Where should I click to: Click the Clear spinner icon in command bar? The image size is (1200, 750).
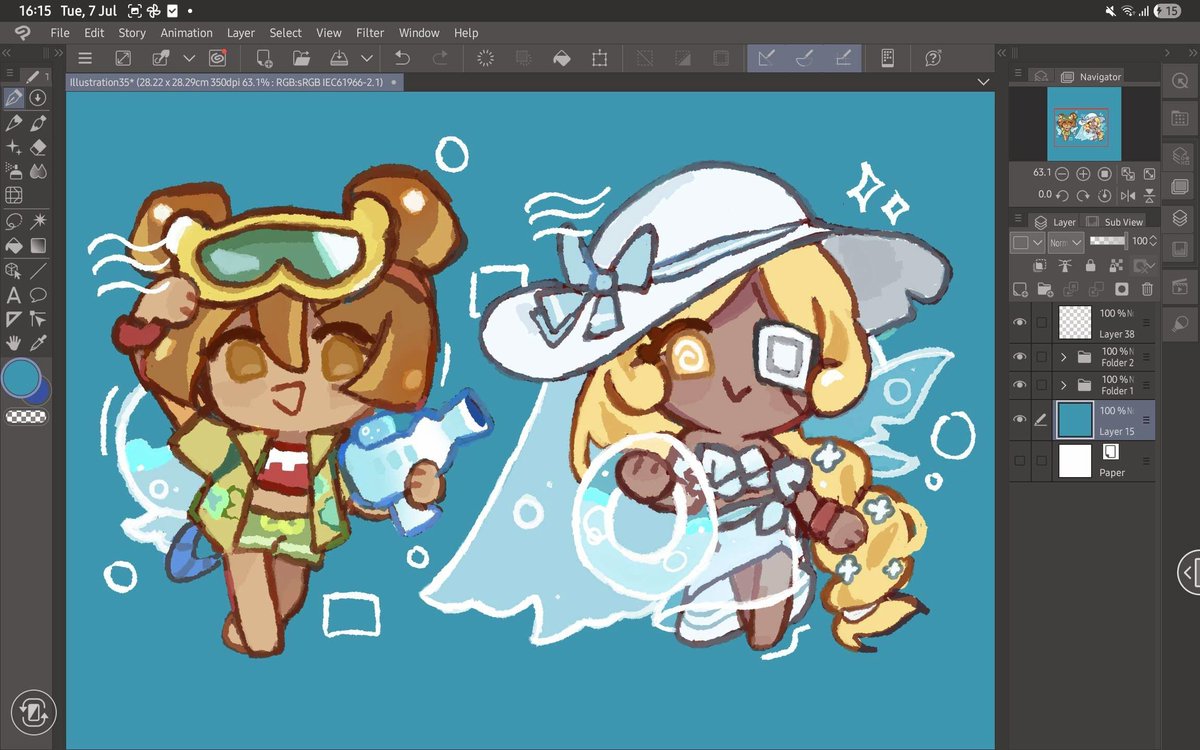point(486,58)
